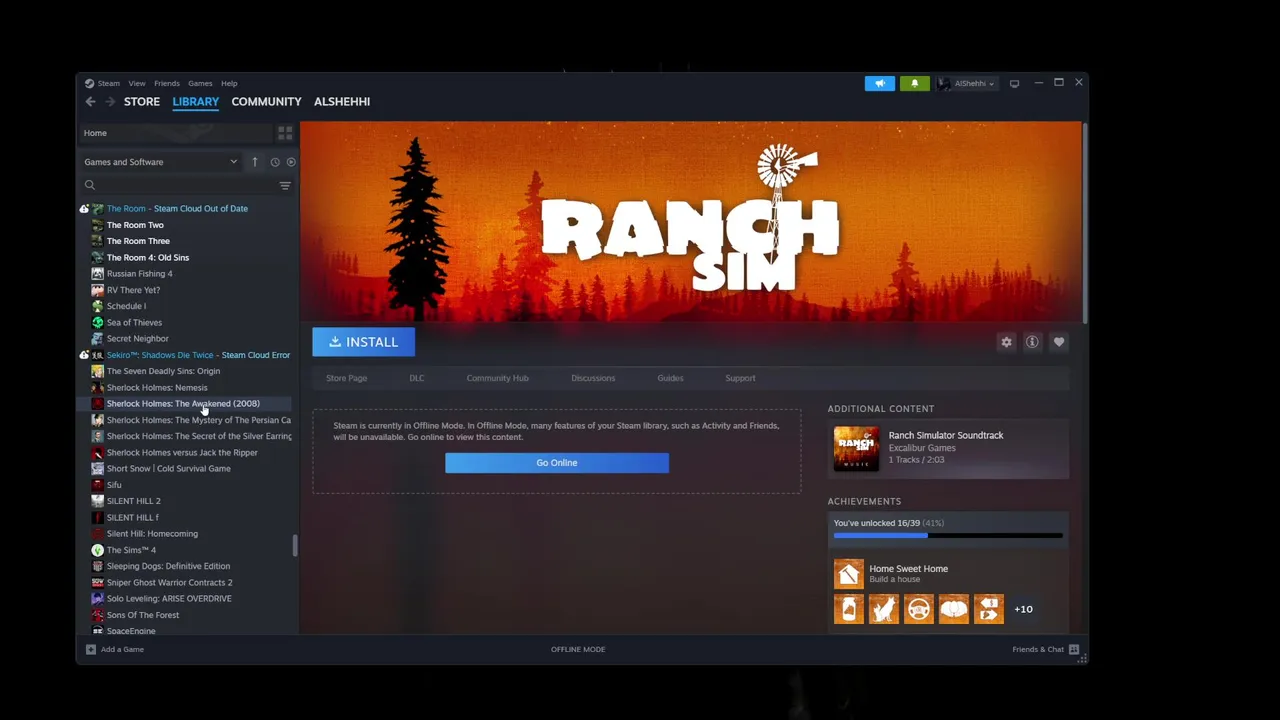The image size is (1280, 720).
Task: Click The Sims 4 game icon
Action: click(97, 550)
